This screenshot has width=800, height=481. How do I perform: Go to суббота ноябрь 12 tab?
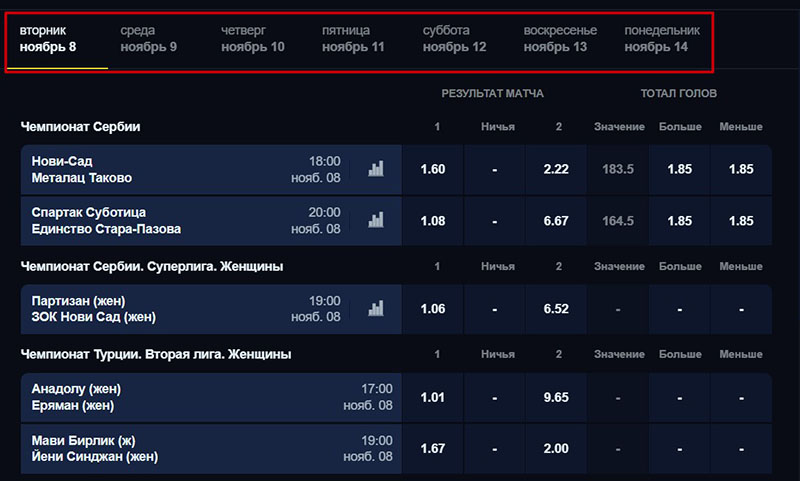[454, 39]
